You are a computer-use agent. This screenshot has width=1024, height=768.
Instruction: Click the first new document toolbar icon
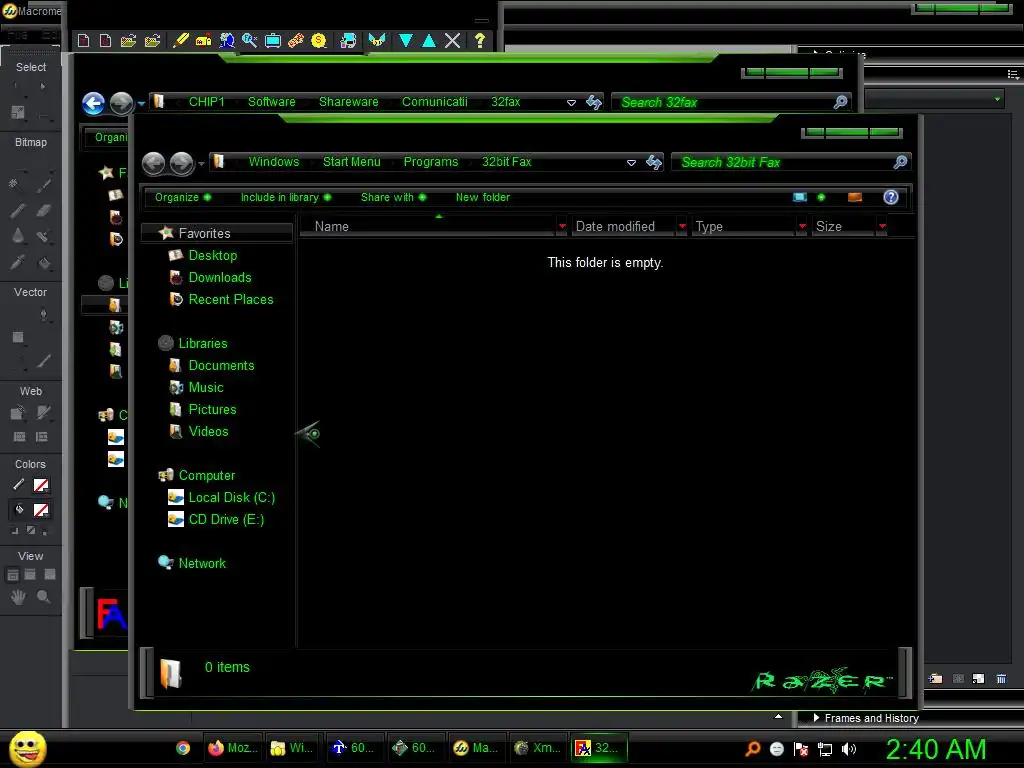coord(84,40)
